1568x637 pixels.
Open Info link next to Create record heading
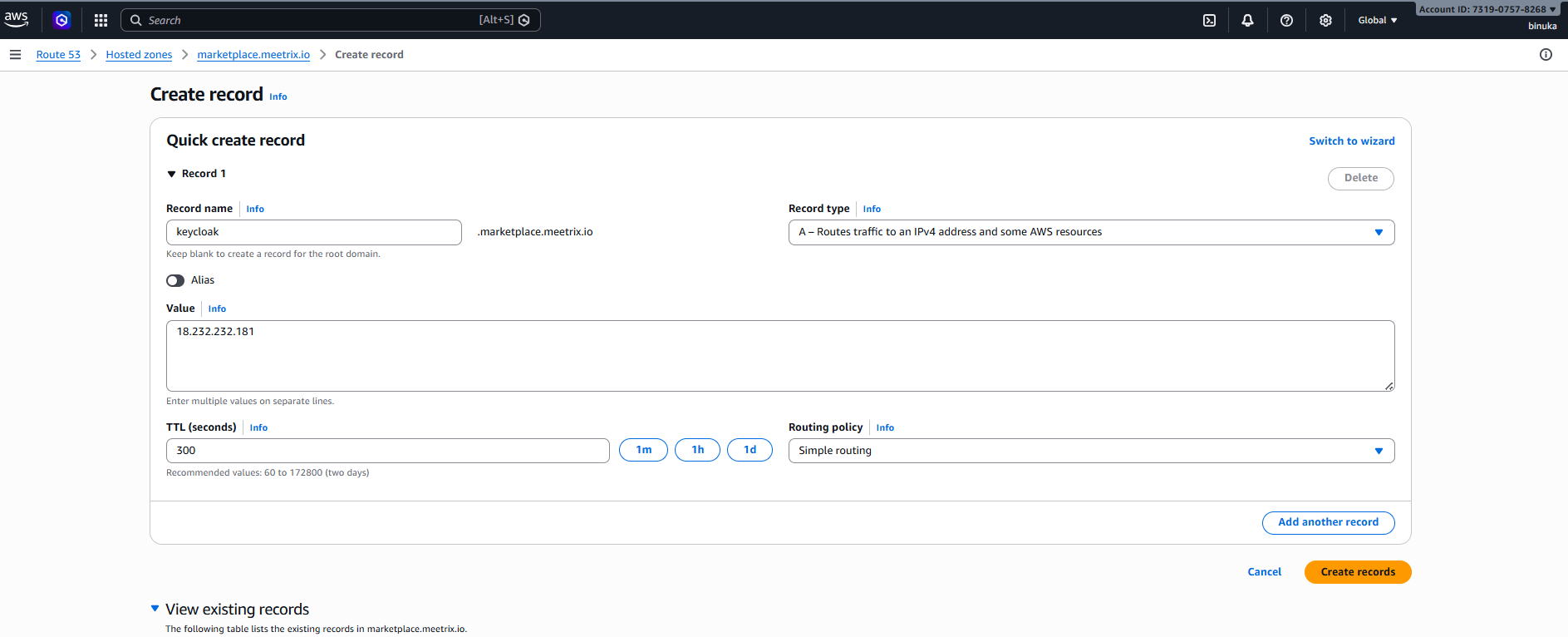[x=278, y=96]
